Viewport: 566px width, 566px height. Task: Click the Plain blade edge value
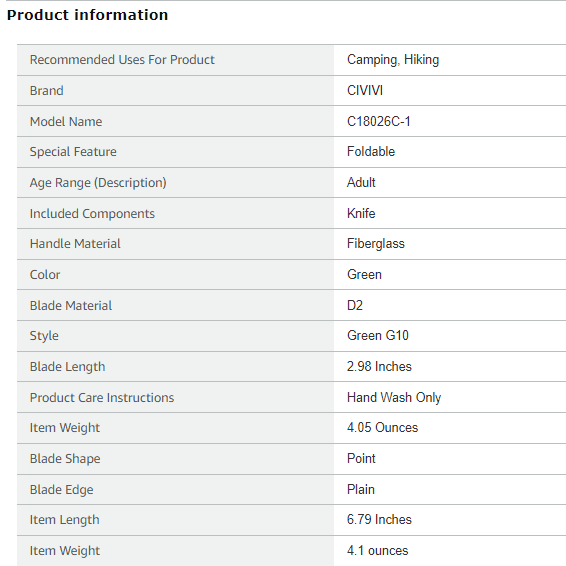pyautogui.click(x=361, y=489)
